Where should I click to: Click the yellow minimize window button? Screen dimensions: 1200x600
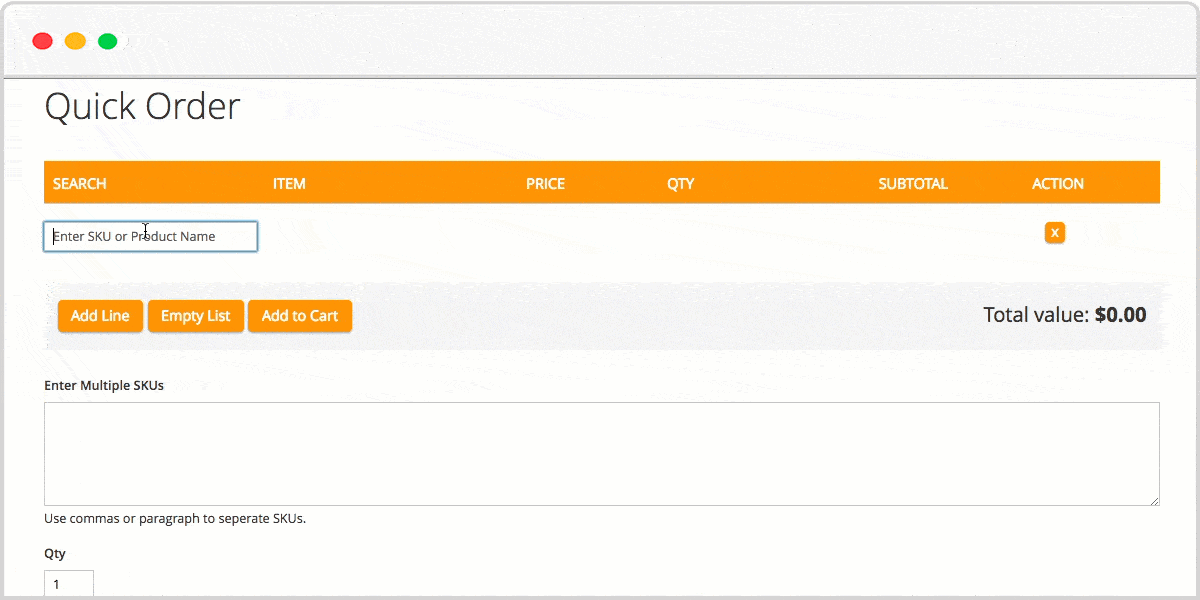pyautogui.click(x=75, y=41)
